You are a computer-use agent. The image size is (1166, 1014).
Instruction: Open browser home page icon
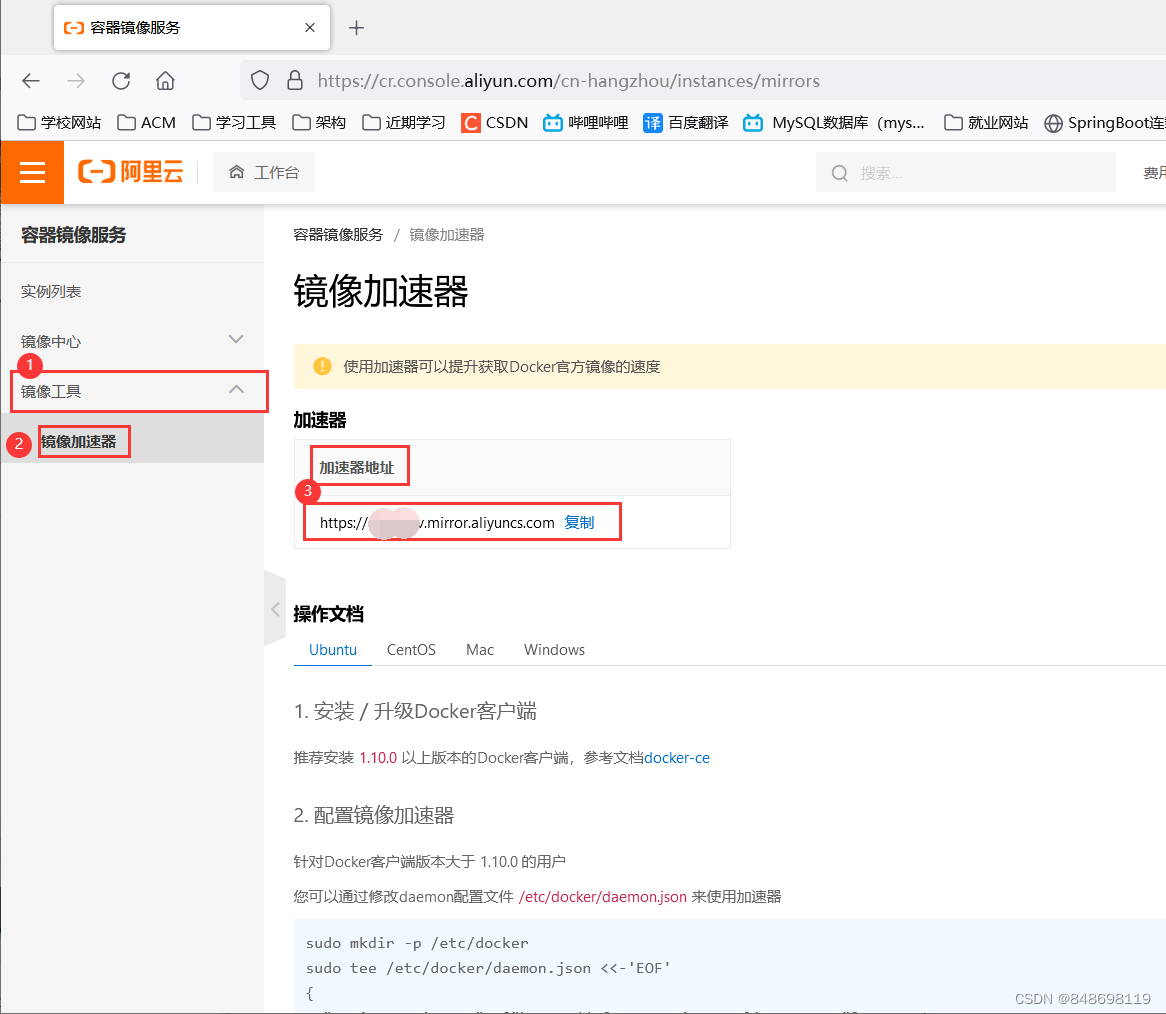(165, 80)
